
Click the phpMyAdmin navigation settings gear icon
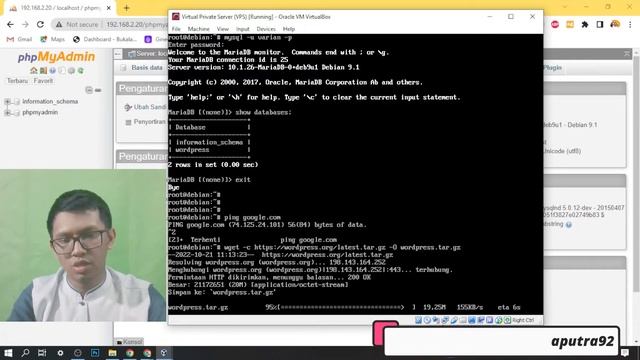point(71,71)
